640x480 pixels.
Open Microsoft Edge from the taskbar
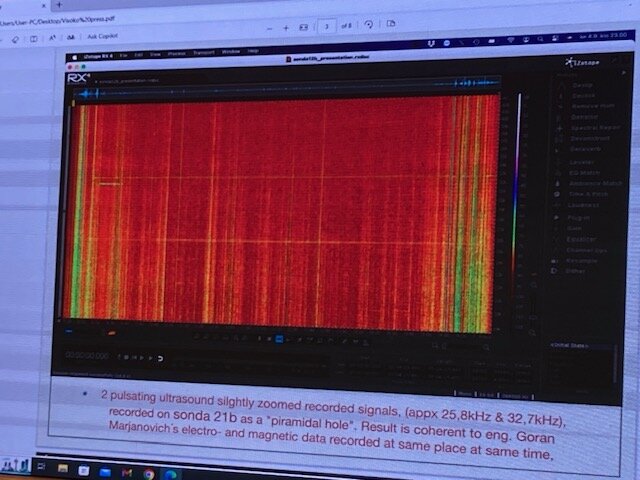click(171, 475)
